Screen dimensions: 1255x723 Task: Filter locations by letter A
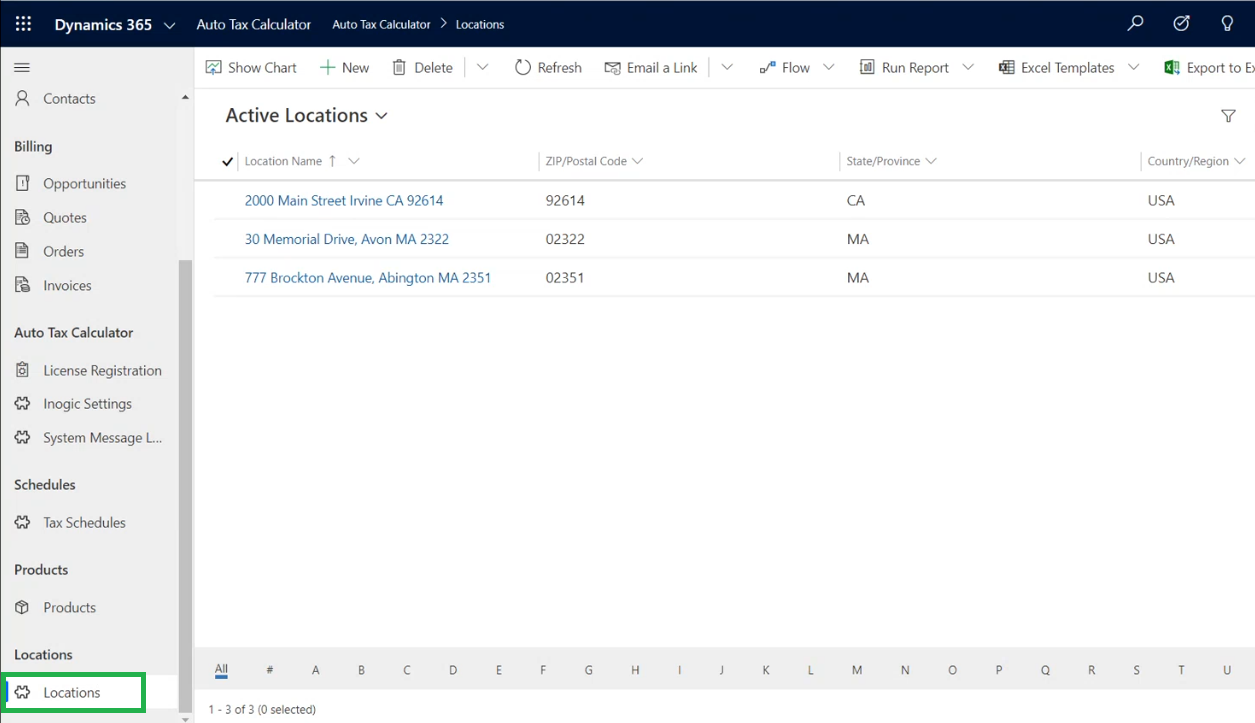coord(316,670)
